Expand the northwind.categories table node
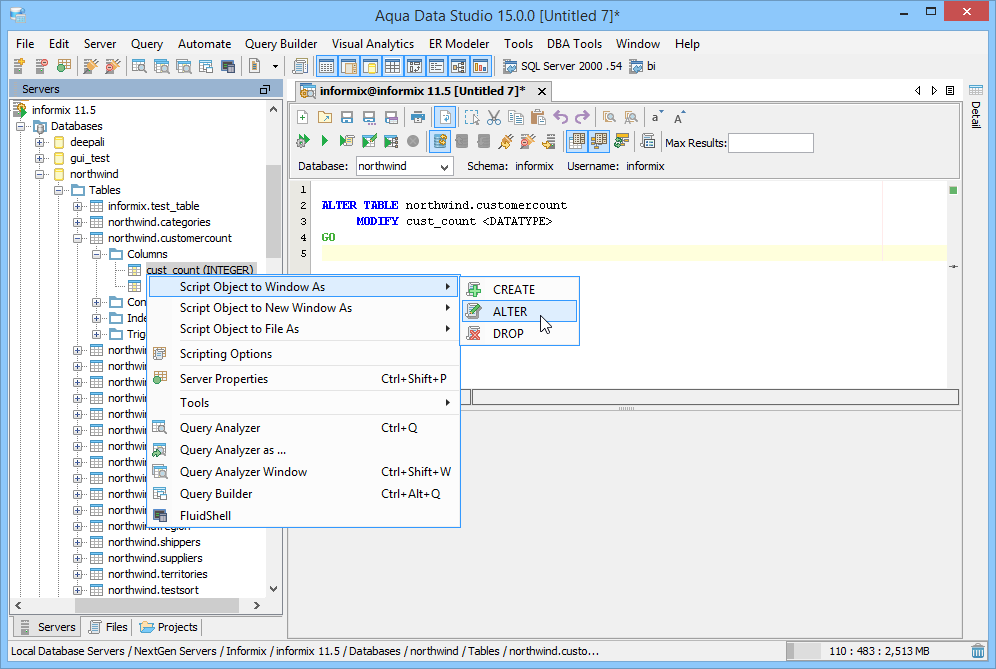The height and width of the screenshot is (669, 996). coord(77,222)
